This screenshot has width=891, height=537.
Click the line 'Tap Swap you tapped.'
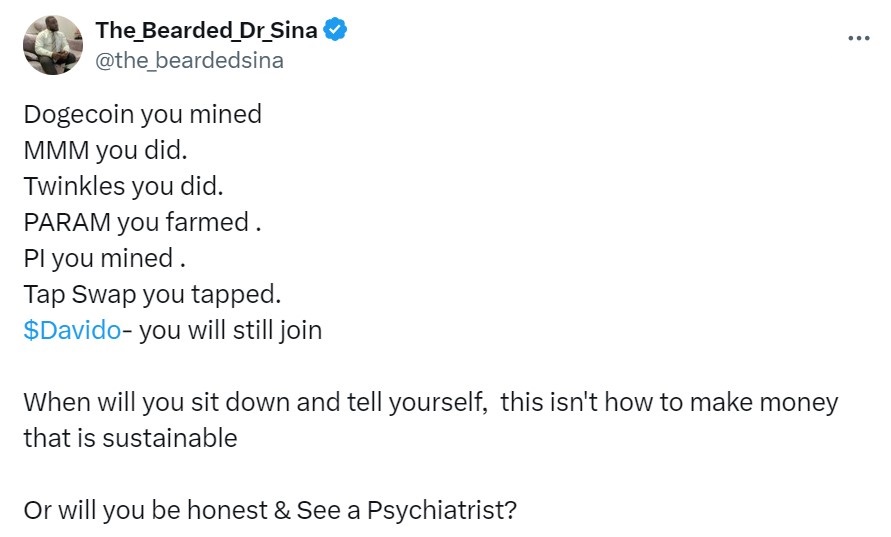152,294
